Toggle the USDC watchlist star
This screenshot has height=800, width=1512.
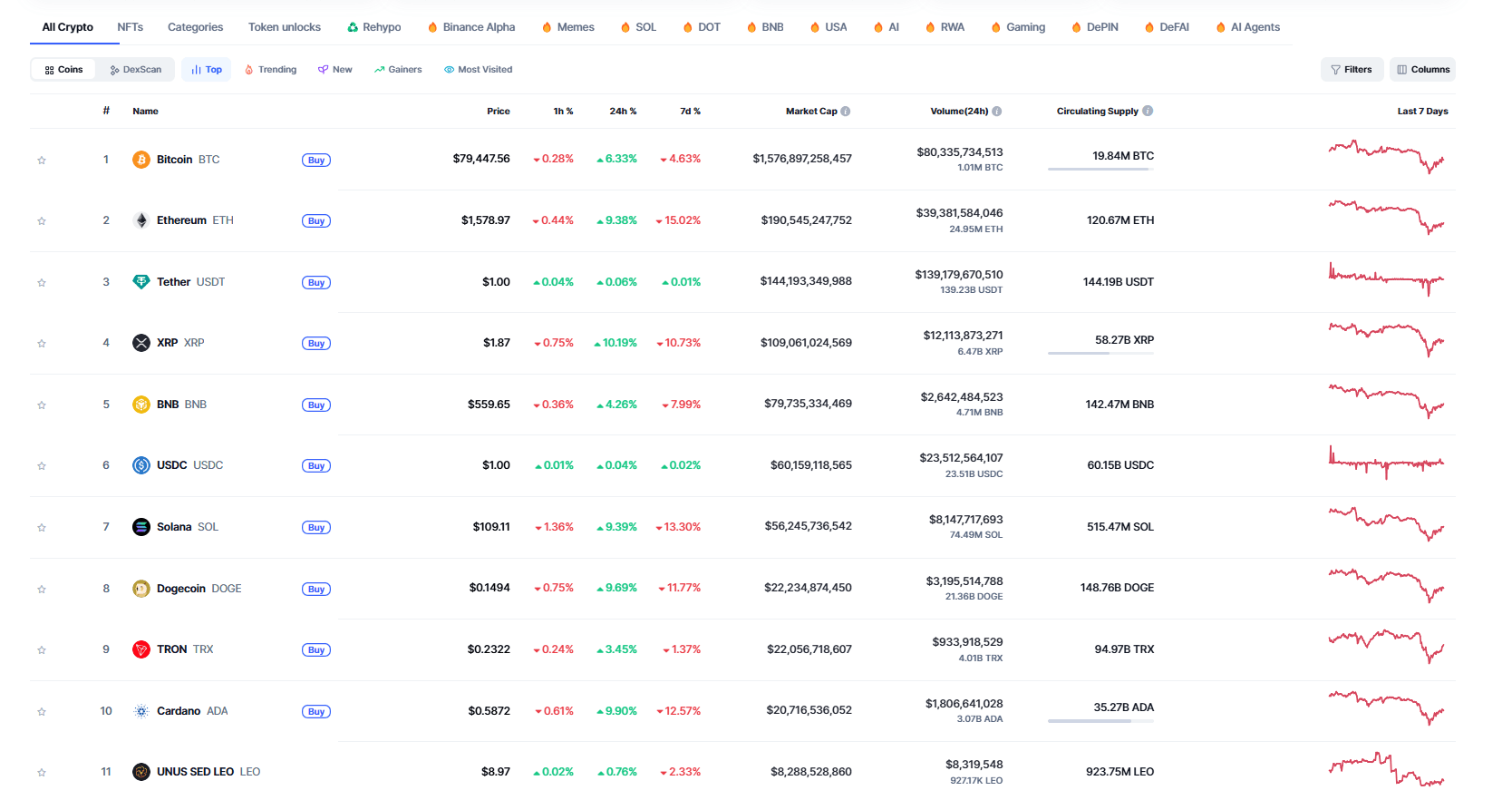click(x=42, y=466)
